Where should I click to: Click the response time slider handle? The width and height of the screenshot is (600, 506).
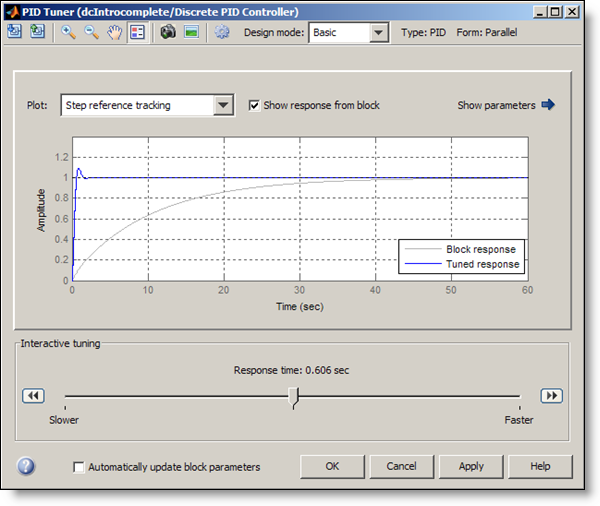[x=293, y=397]
